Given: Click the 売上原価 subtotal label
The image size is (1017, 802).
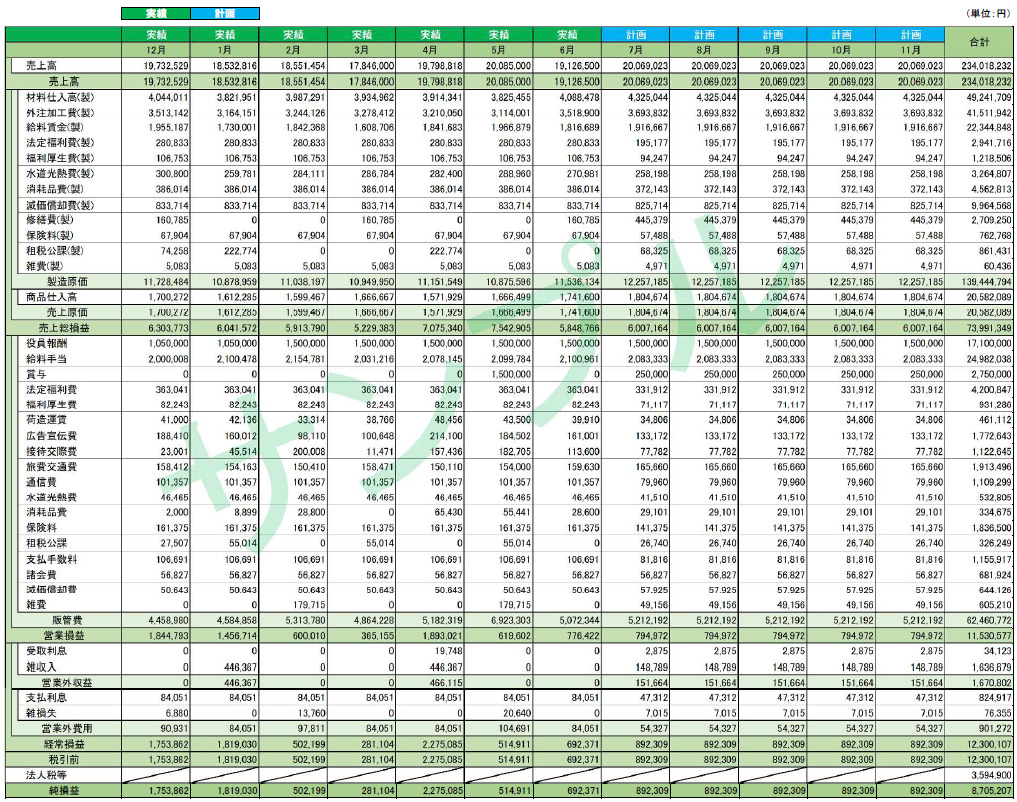Looking at the screenshot, I should (67, 313).
